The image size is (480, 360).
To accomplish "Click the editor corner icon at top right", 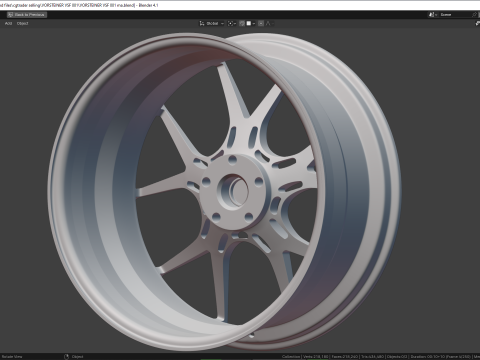I will point(477,23).
